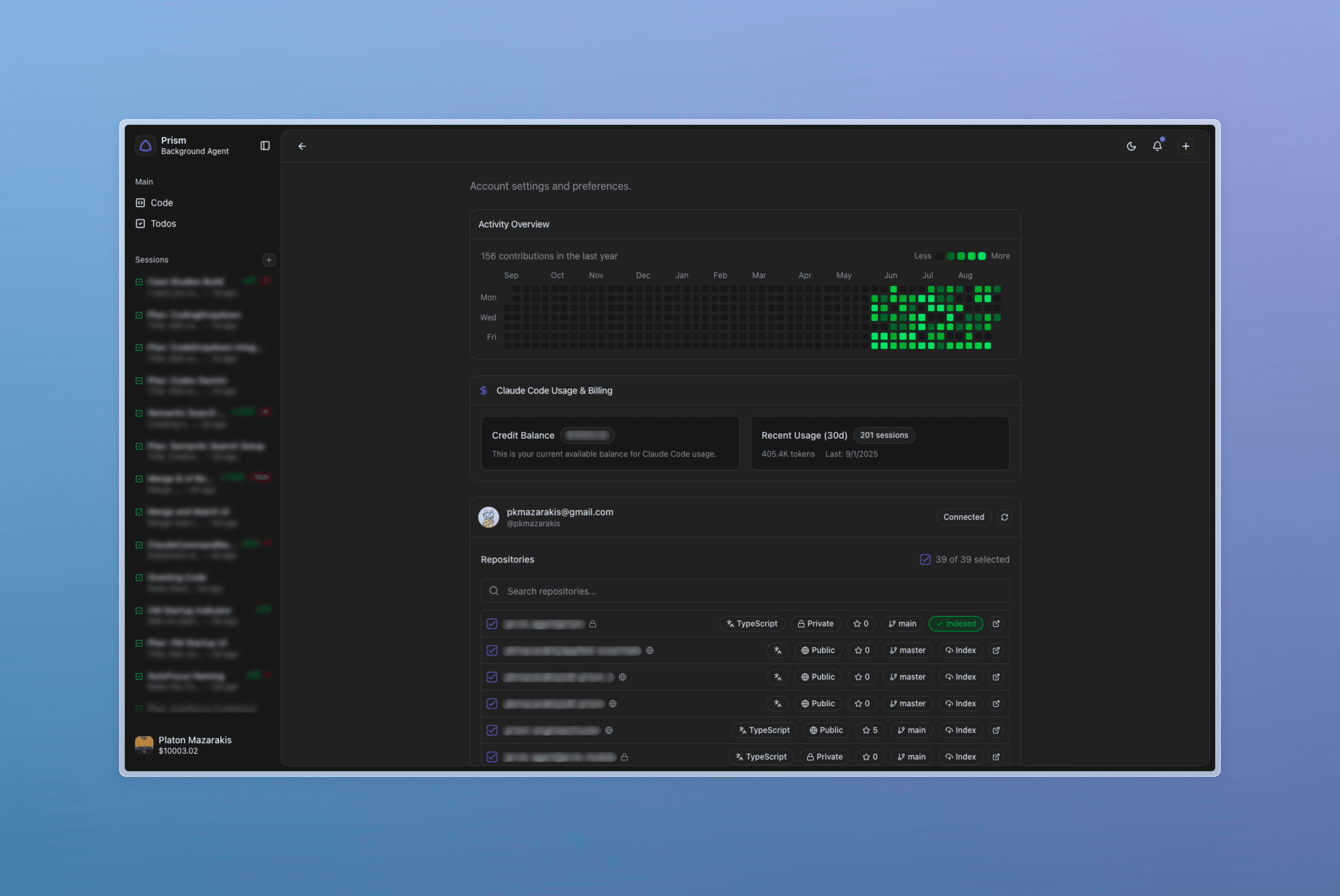Open Indexed repository external link icon
1340x896 pixels.
(x=996, y=624)
